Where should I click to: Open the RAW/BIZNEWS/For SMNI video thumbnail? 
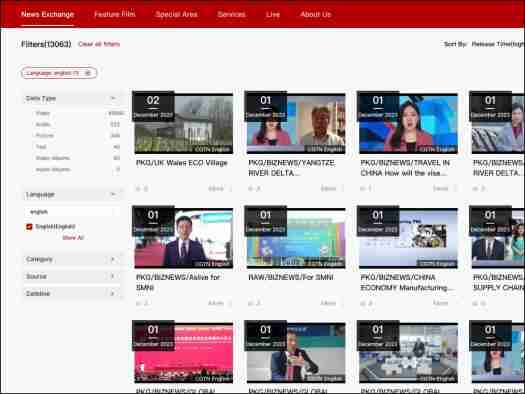pos(296,238)
